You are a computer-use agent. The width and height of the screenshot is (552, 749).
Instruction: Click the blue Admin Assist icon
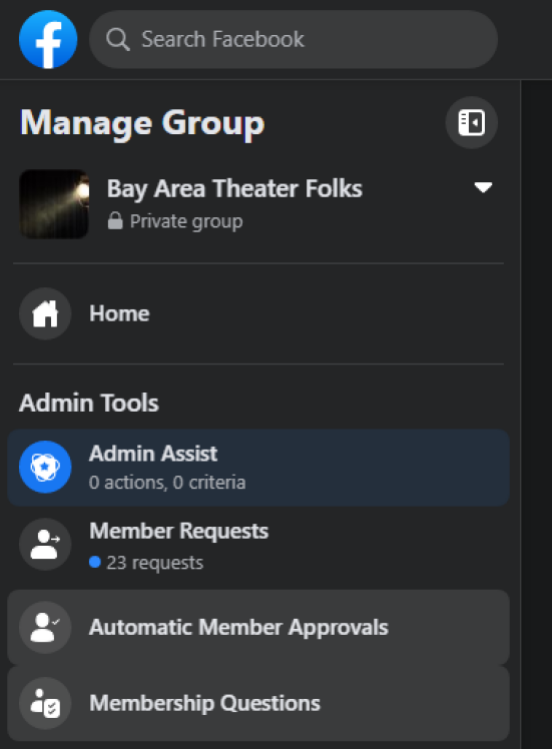45,467
